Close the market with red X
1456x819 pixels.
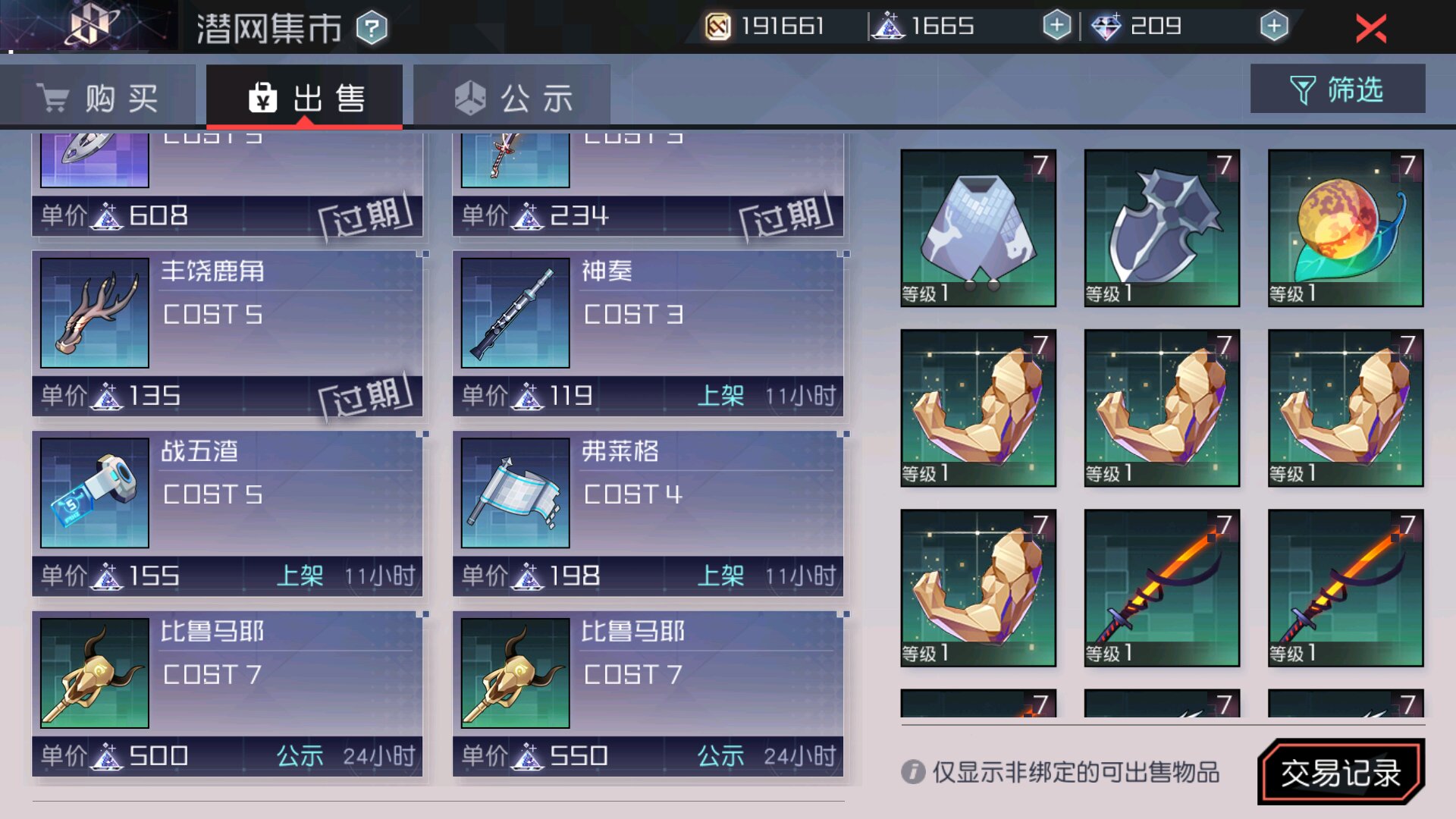(1370, 29)
